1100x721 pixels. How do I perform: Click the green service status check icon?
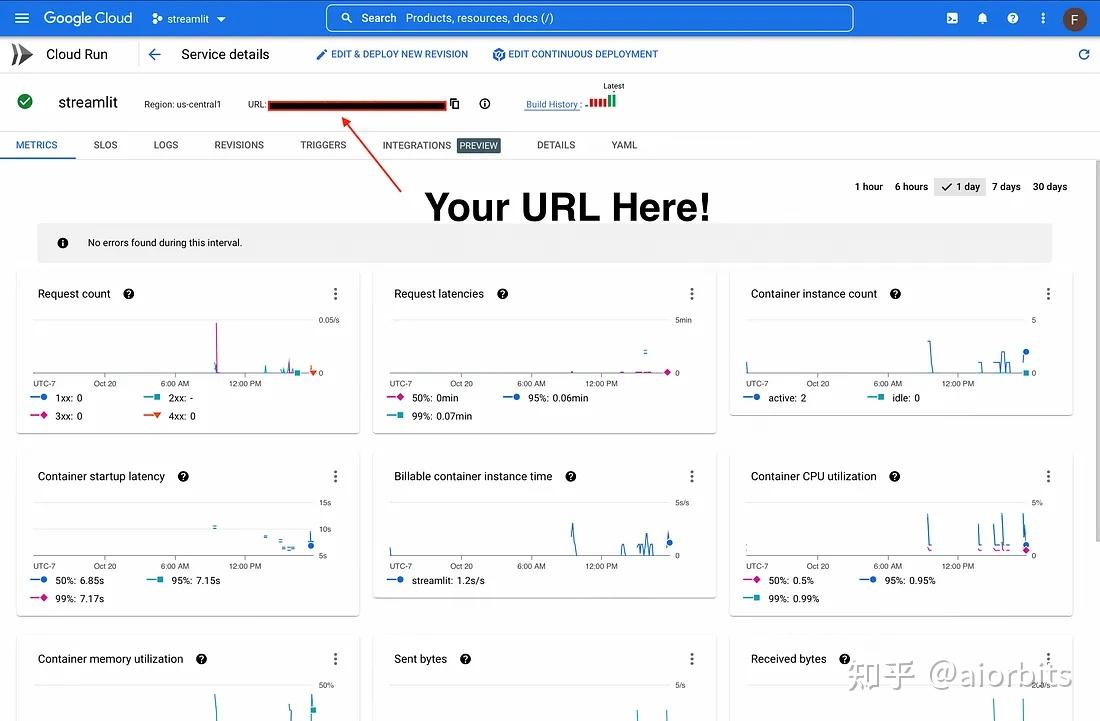tap(25, 102)
